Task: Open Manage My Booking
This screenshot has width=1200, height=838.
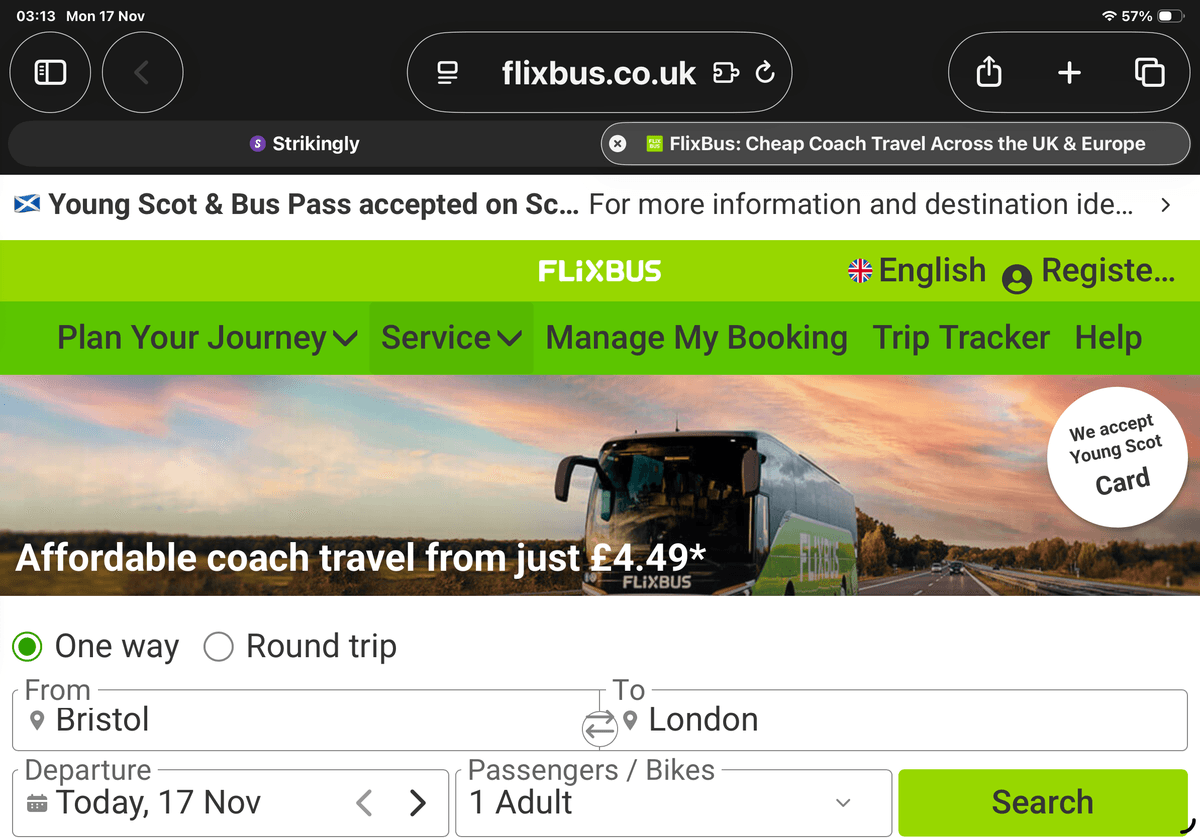Action: 696,338
